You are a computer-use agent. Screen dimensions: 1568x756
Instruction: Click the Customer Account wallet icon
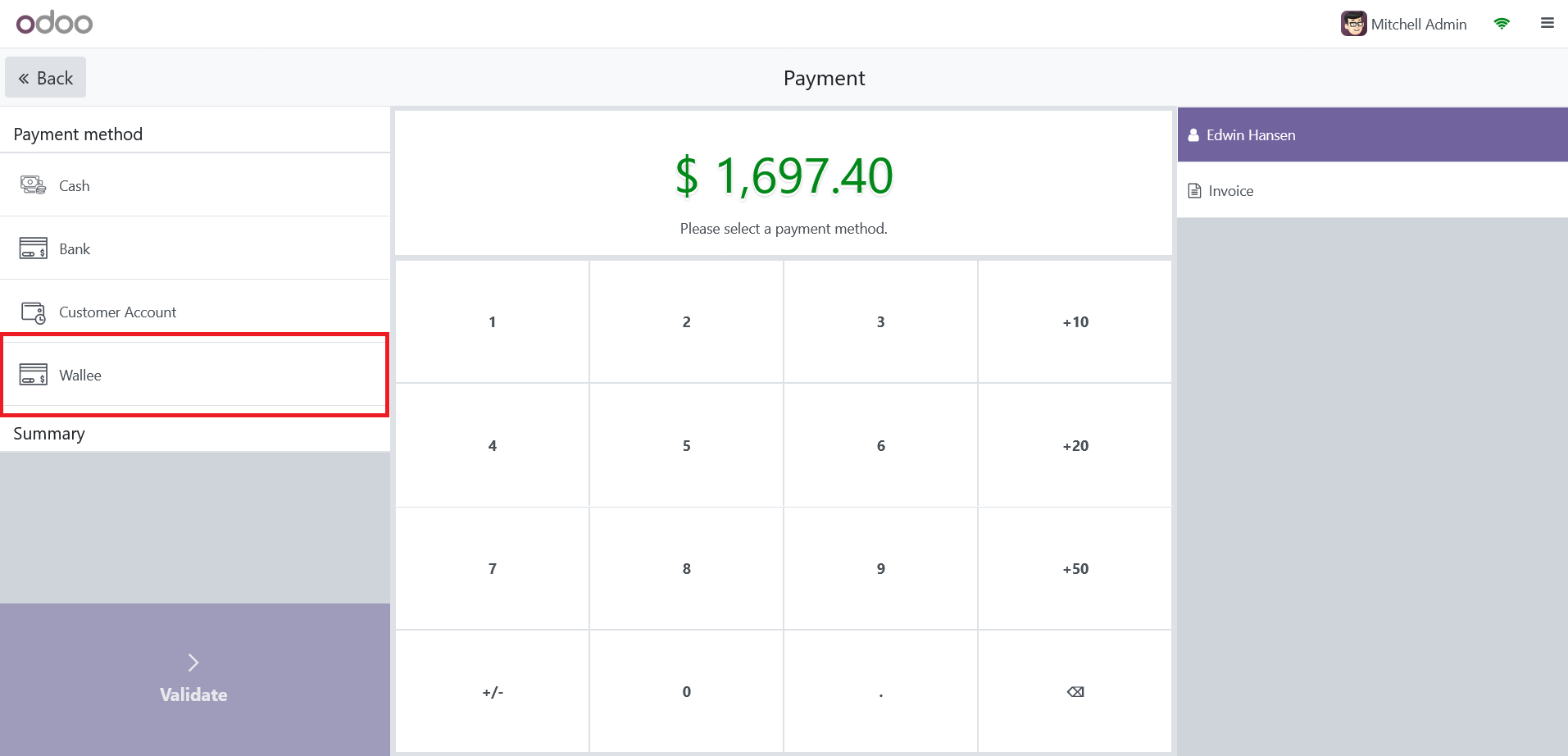(33, 312)
